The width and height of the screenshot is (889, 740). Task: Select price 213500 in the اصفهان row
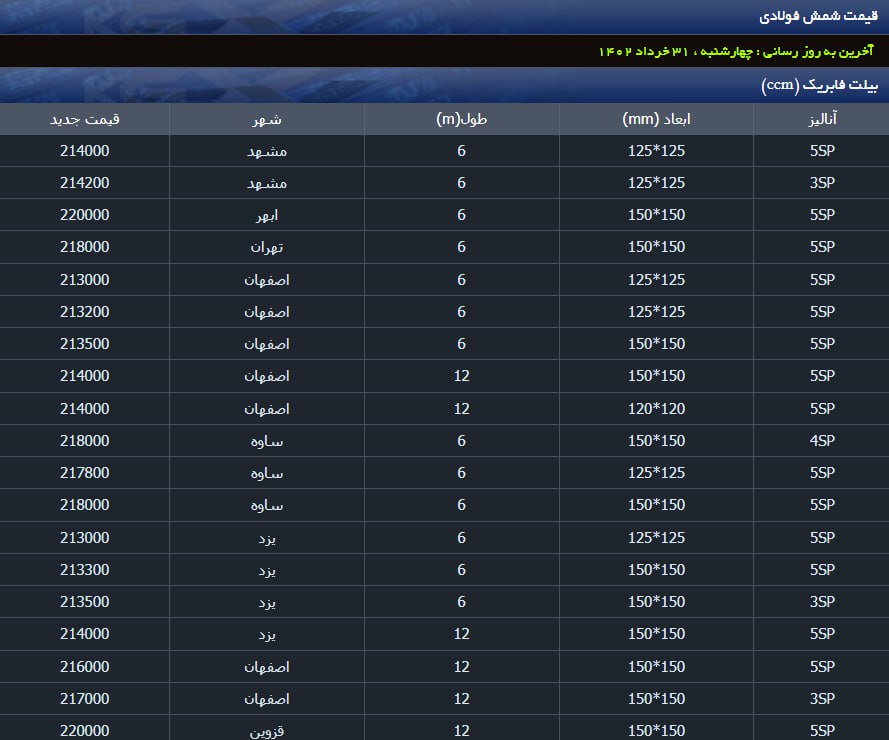click(84, 344)
